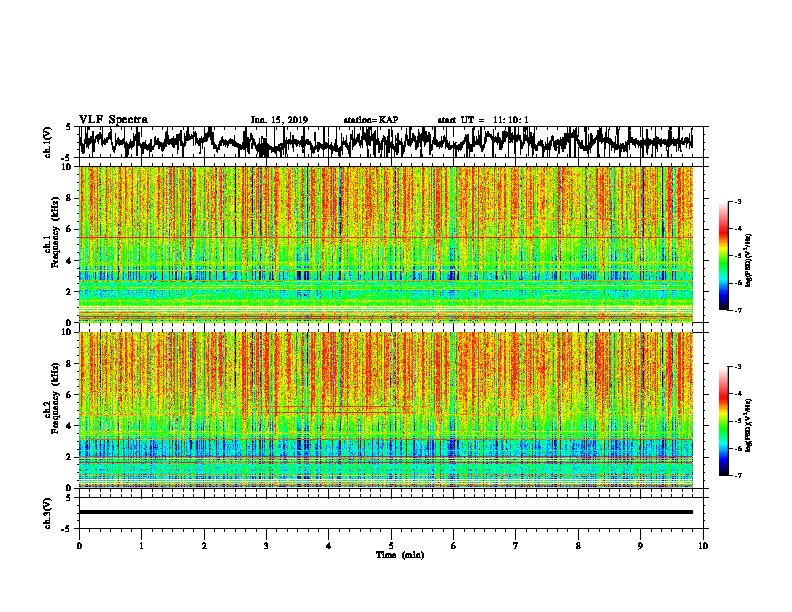792x612 pixels.
Task: Click the "VLF Spectra" title text
Action: pyautogui.click(x=113, y=120)
